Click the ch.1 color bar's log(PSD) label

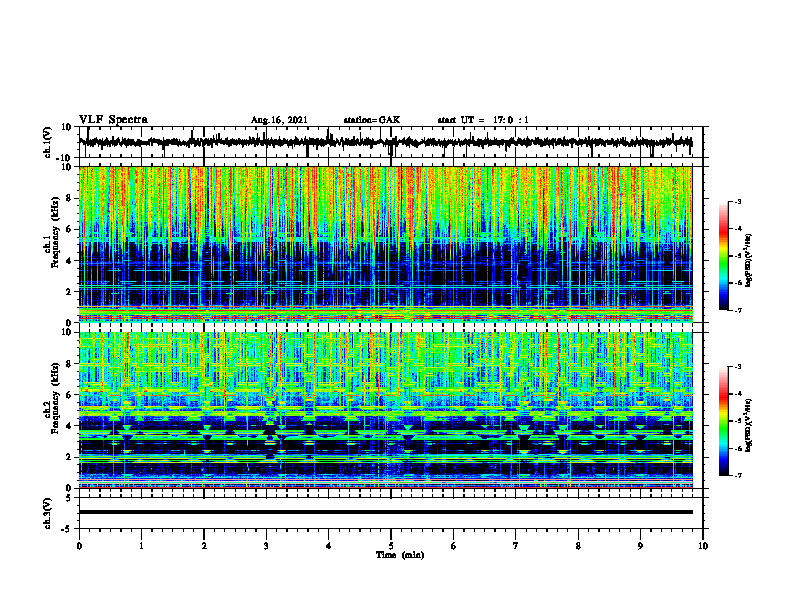point(749,261)
